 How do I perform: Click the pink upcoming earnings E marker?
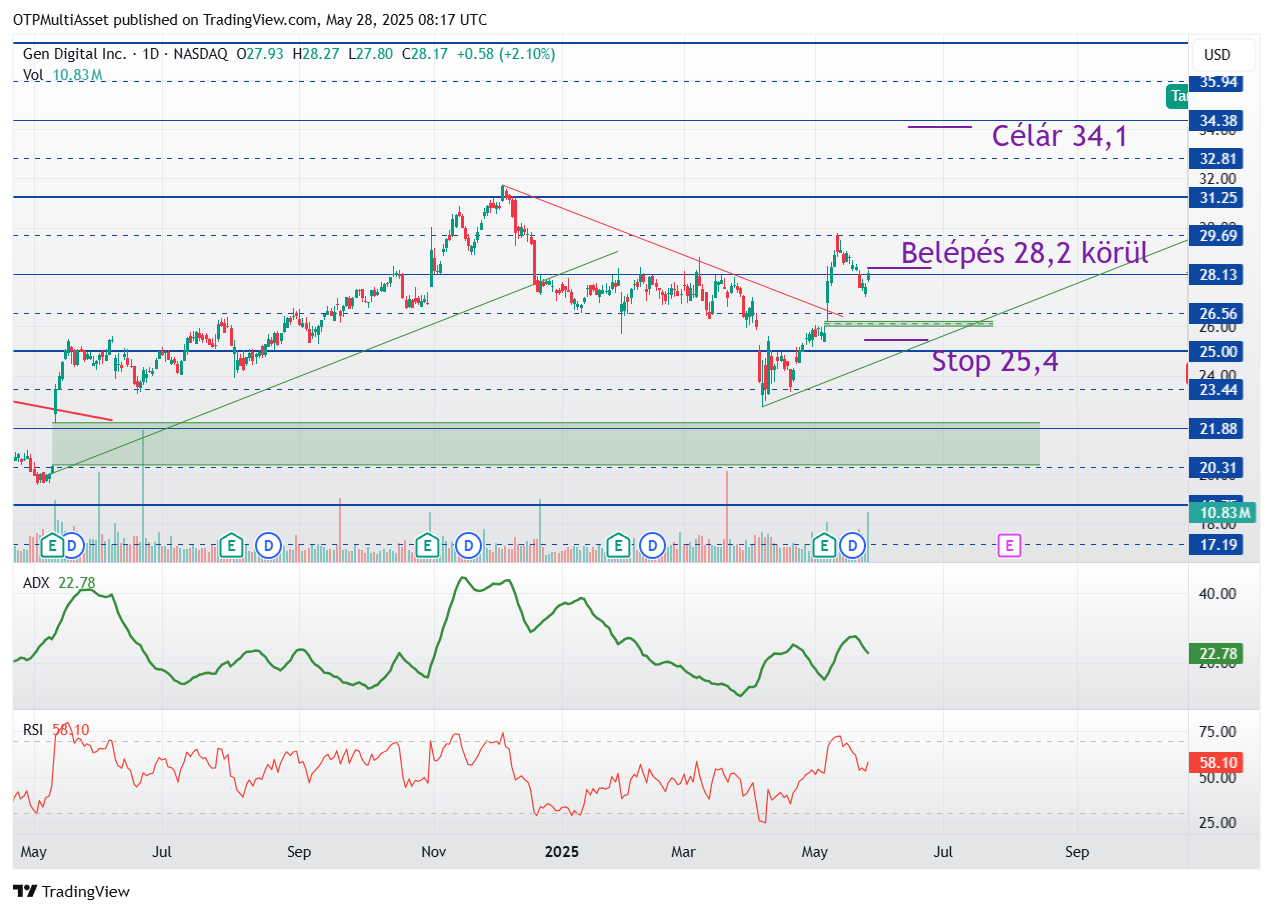coord(1010,546)
